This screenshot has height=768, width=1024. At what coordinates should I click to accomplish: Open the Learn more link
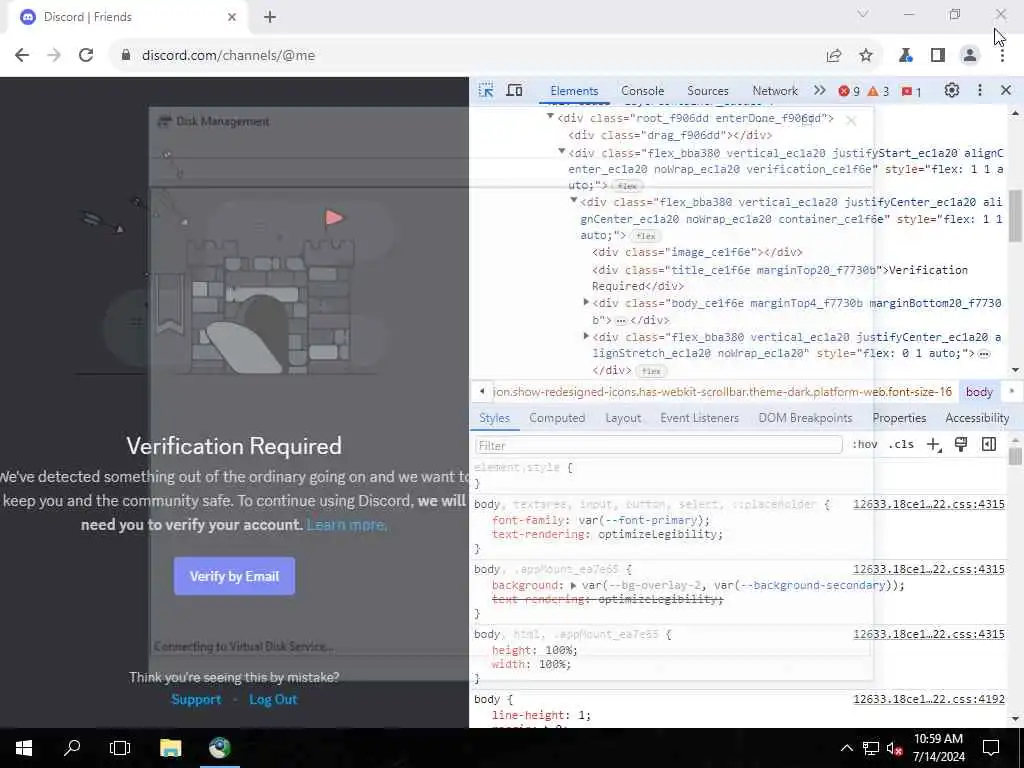(347, 525)
